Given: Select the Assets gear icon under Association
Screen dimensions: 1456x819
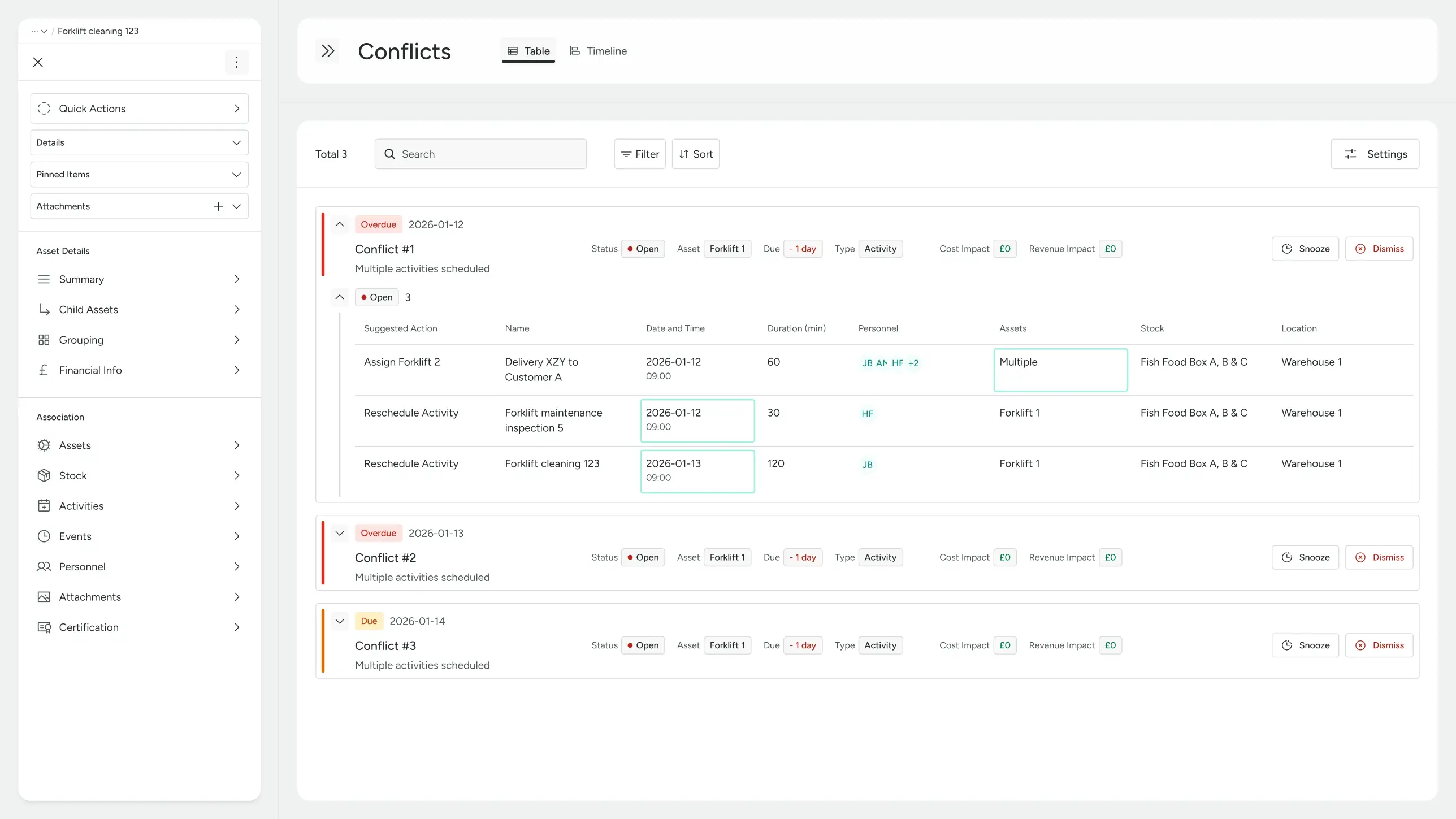Looking at the screenshot, I should pos(44,445).
